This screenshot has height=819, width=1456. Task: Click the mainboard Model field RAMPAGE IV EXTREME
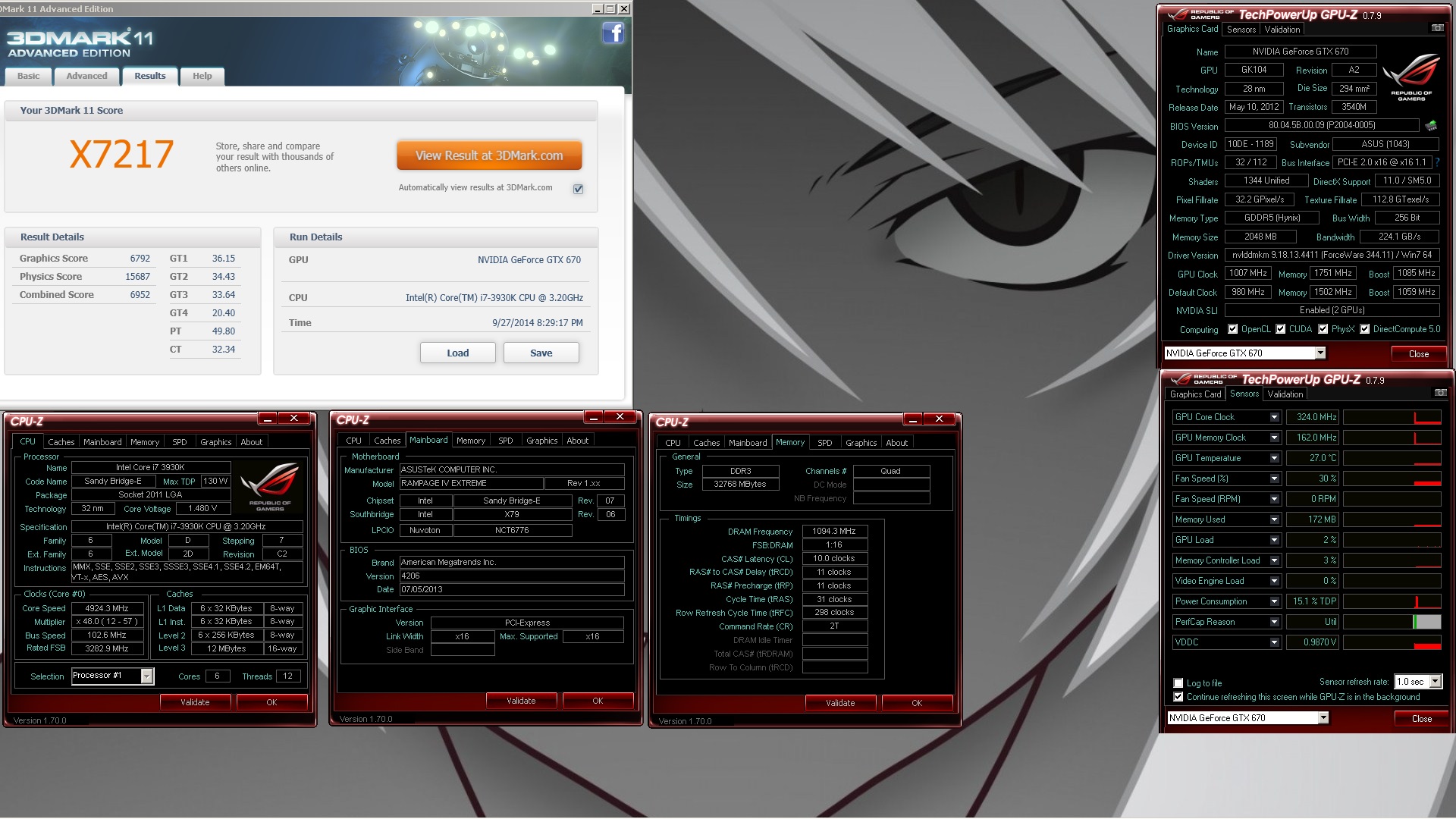click(x=472, y=484)
